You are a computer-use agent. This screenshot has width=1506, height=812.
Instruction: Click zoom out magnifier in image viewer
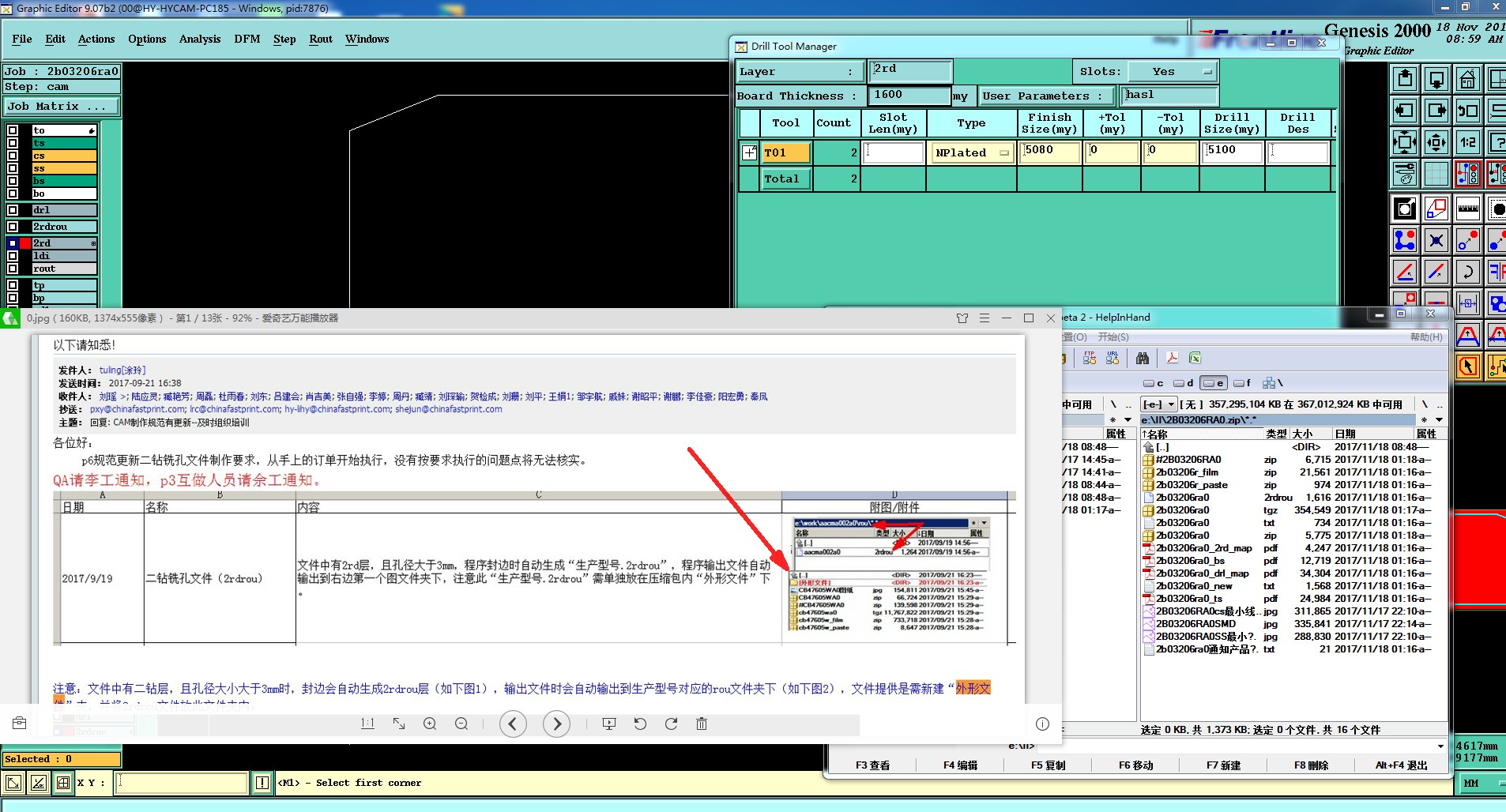point(461,724)
